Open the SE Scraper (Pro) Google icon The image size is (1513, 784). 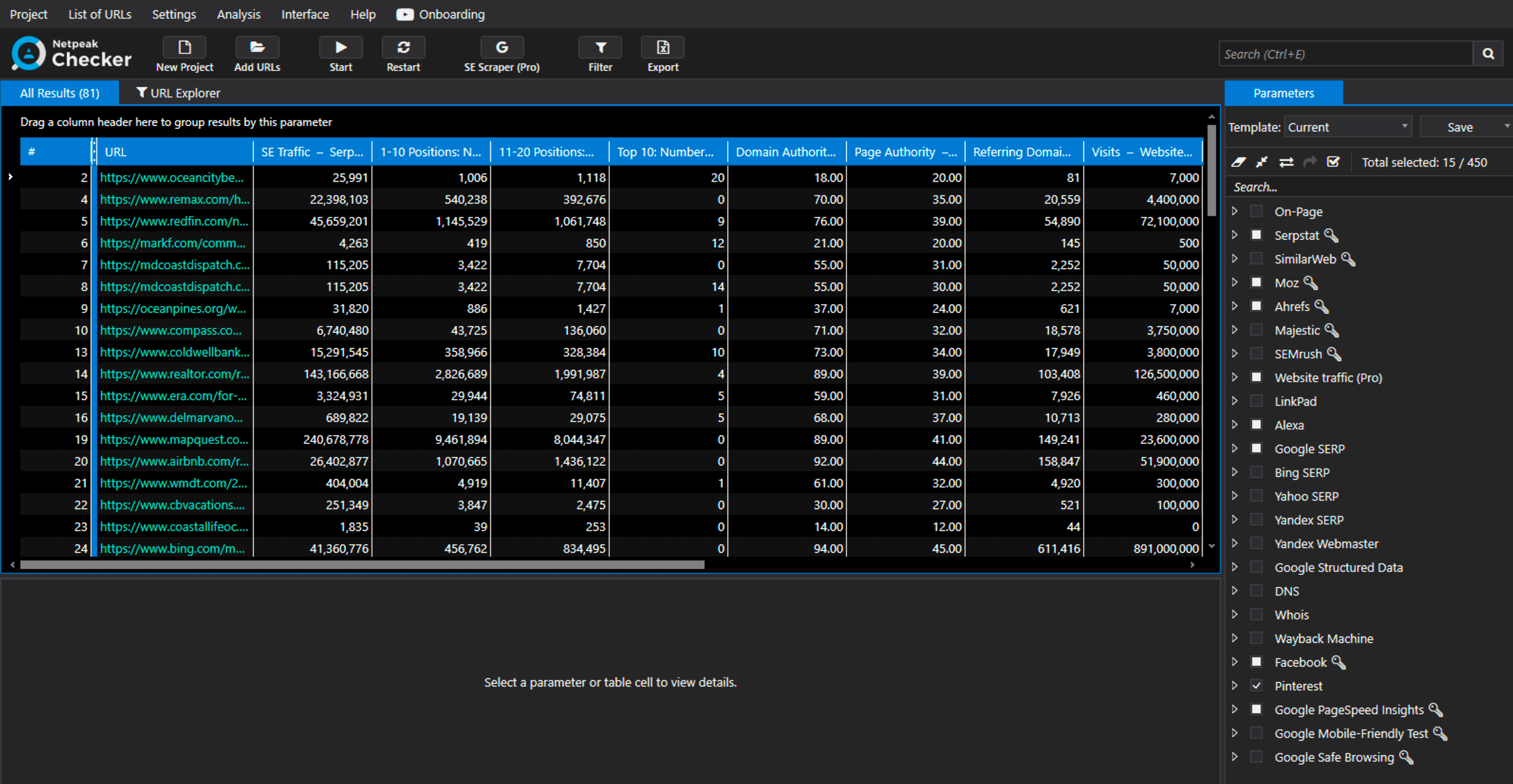[x=502, y=48]
